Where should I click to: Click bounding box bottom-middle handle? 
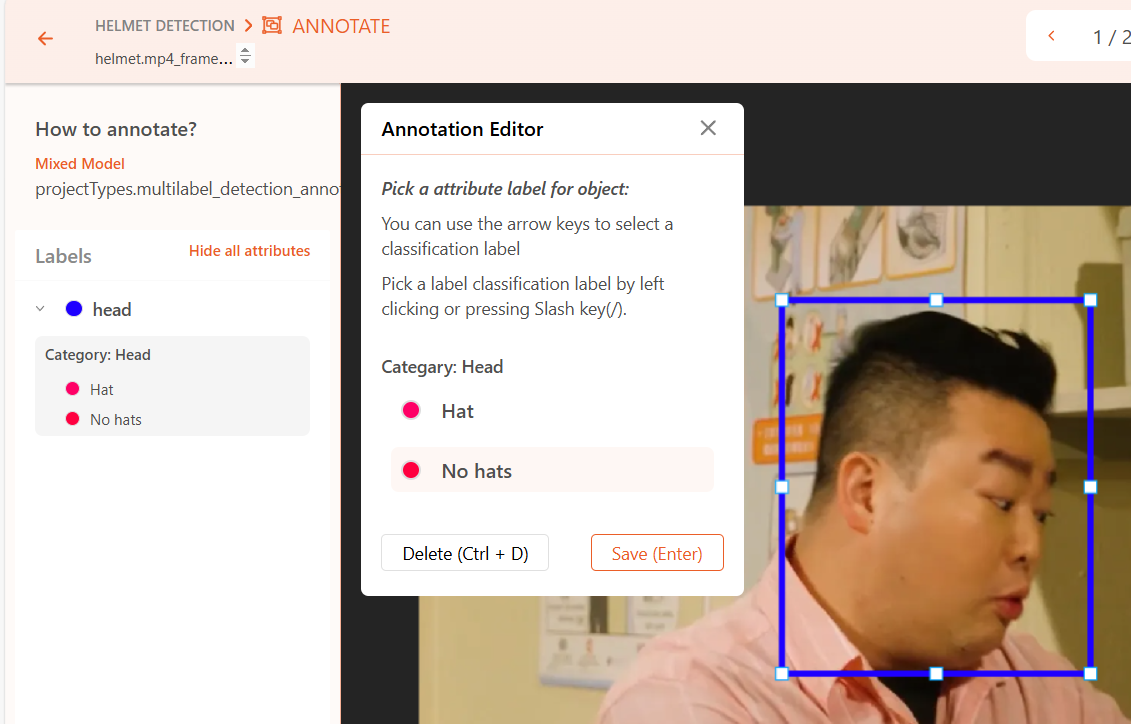(936, 674)
